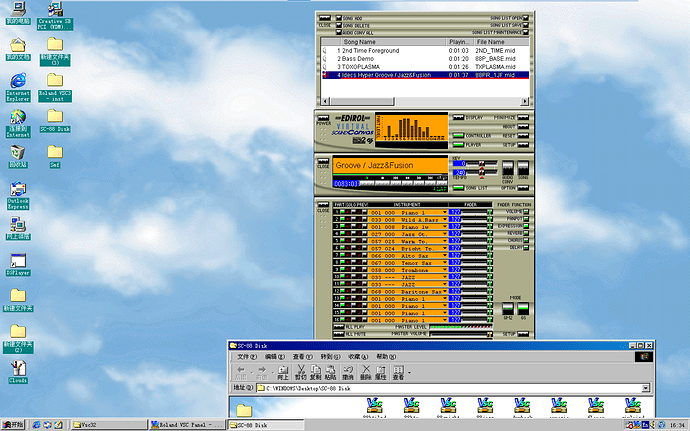Click the Back arrow in SC-88 Disk toolbar

(x=241, y=372)
